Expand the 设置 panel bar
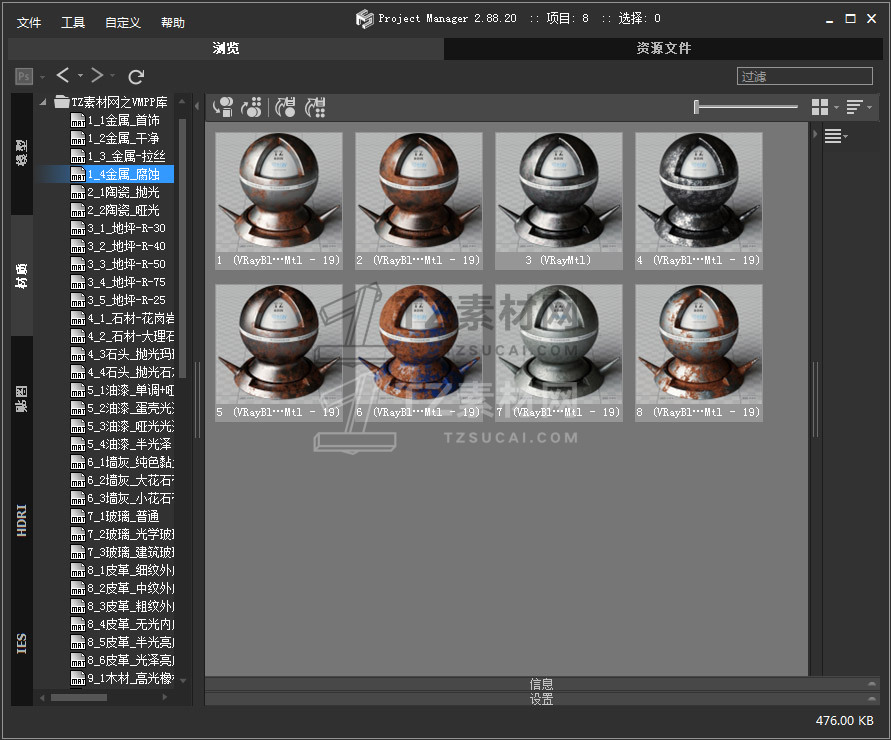The image size is (891, 740). (x=541, y=699)
